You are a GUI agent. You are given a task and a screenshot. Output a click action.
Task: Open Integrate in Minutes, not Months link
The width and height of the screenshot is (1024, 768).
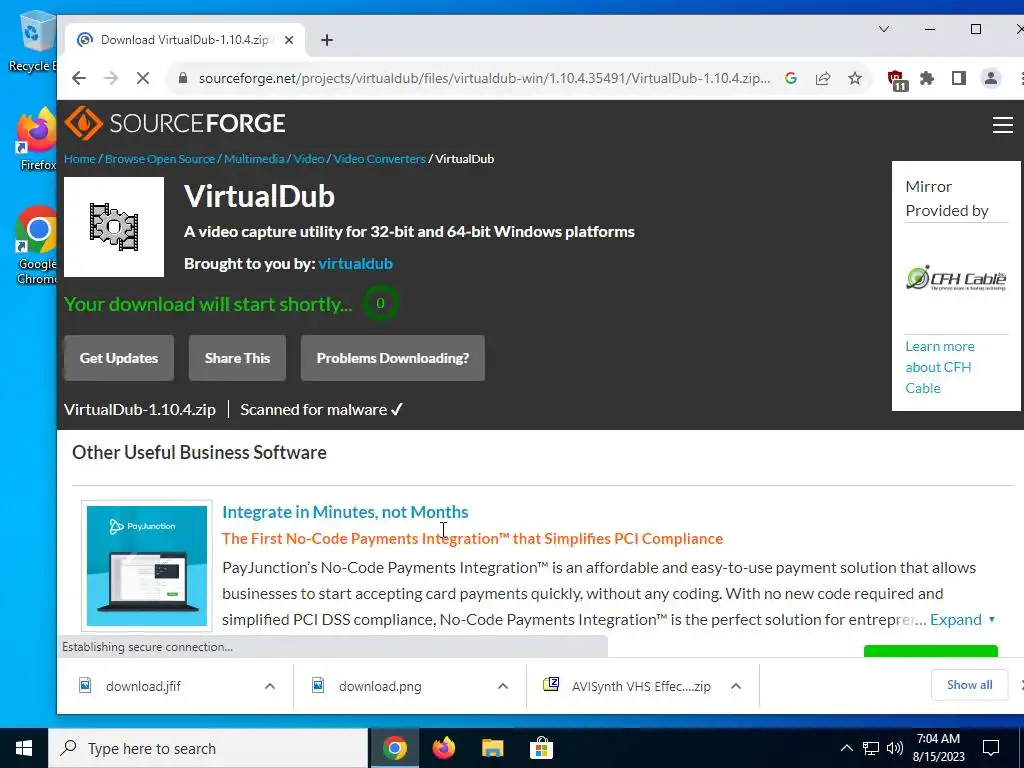(345, 512)
